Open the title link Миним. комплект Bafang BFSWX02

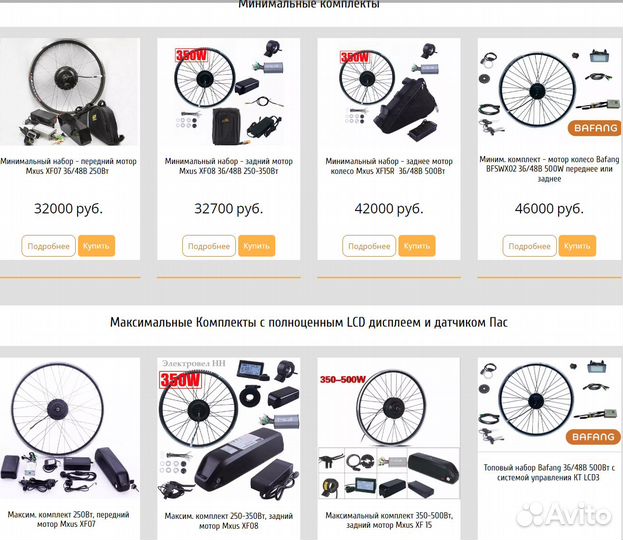[x=549, y=169]
